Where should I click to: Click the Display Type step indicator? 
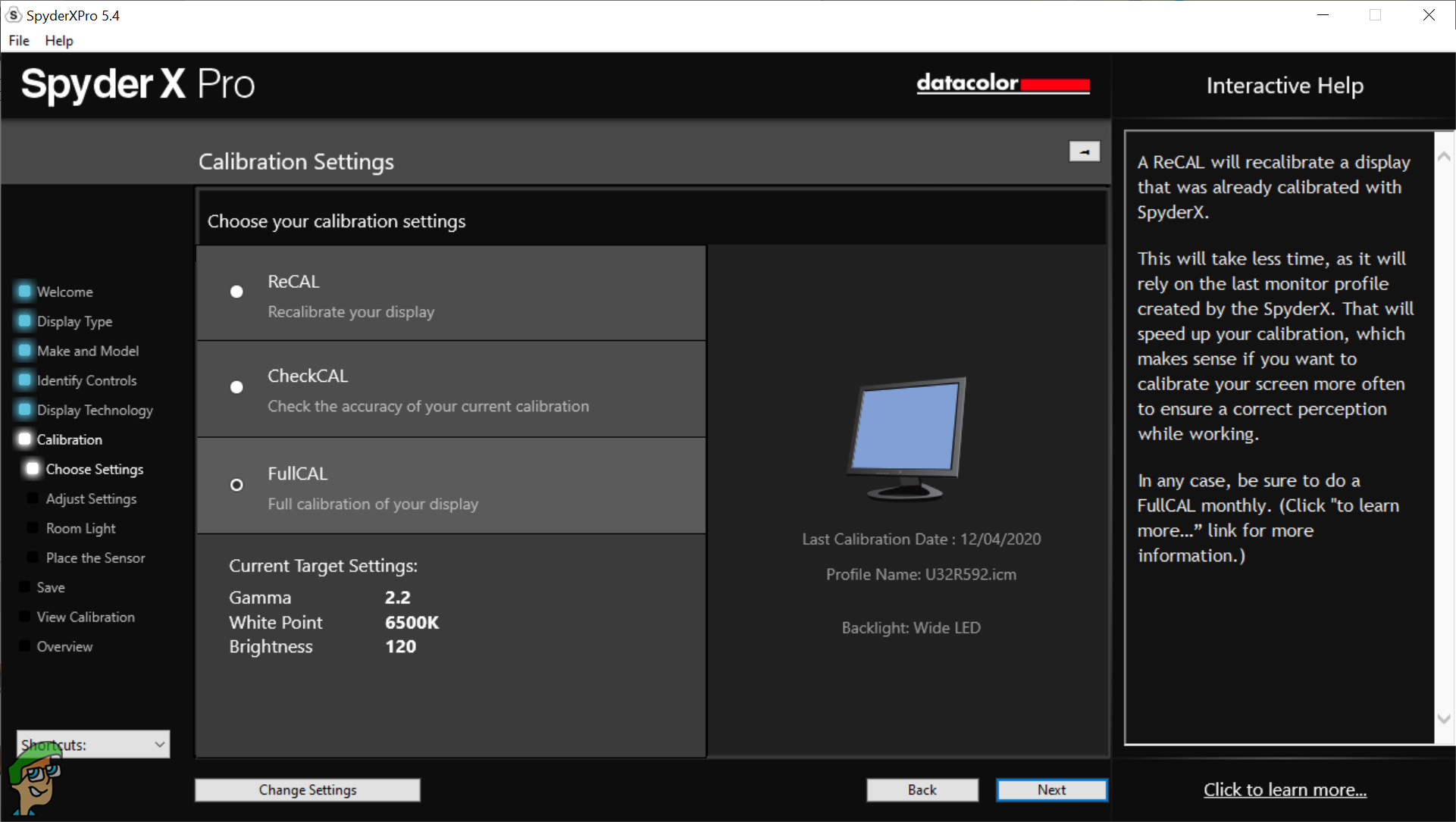pyautogui.click(x=24, y=321)
